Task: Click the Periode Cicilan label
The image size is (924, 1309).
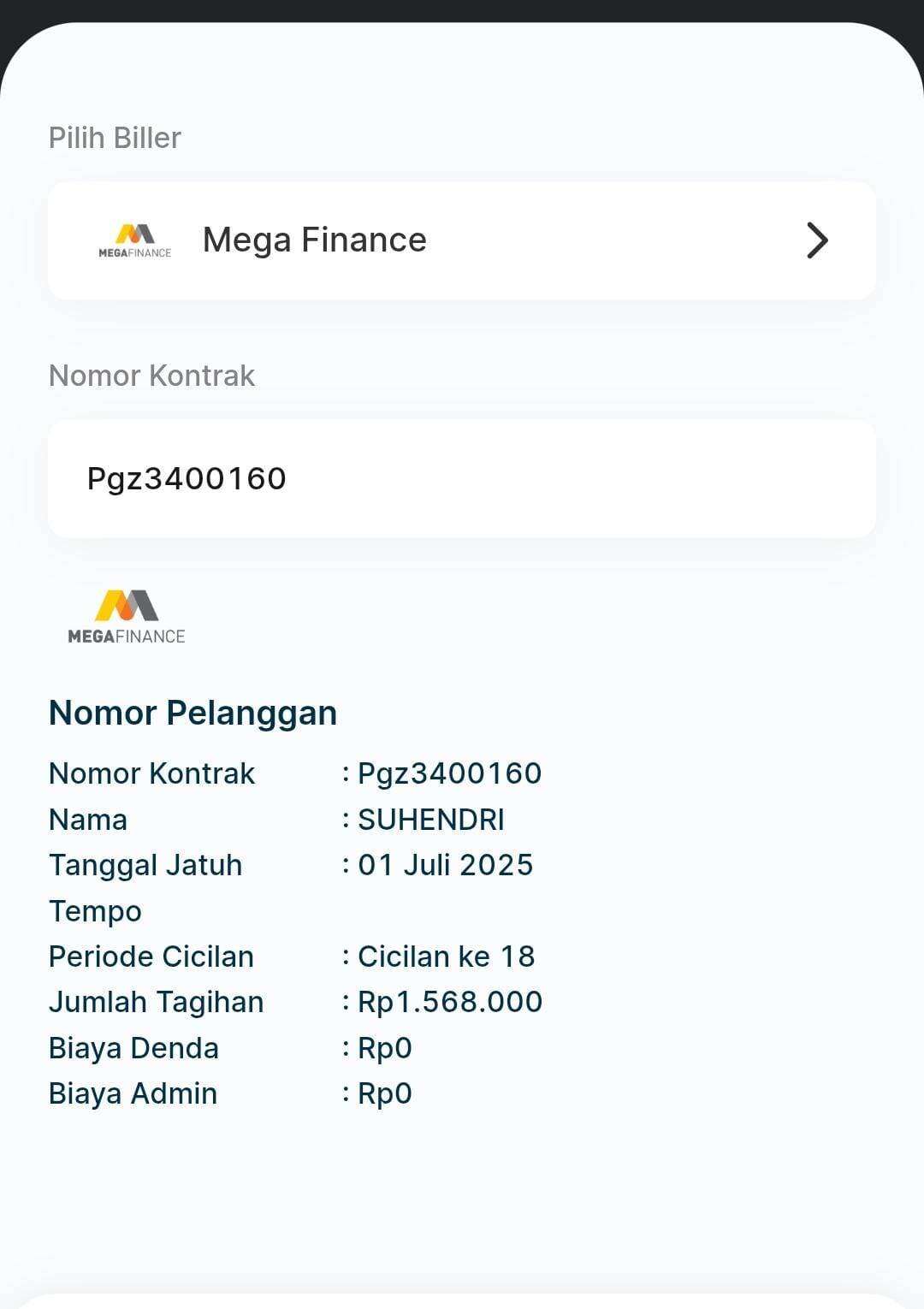Action: [x=151, y=957]
